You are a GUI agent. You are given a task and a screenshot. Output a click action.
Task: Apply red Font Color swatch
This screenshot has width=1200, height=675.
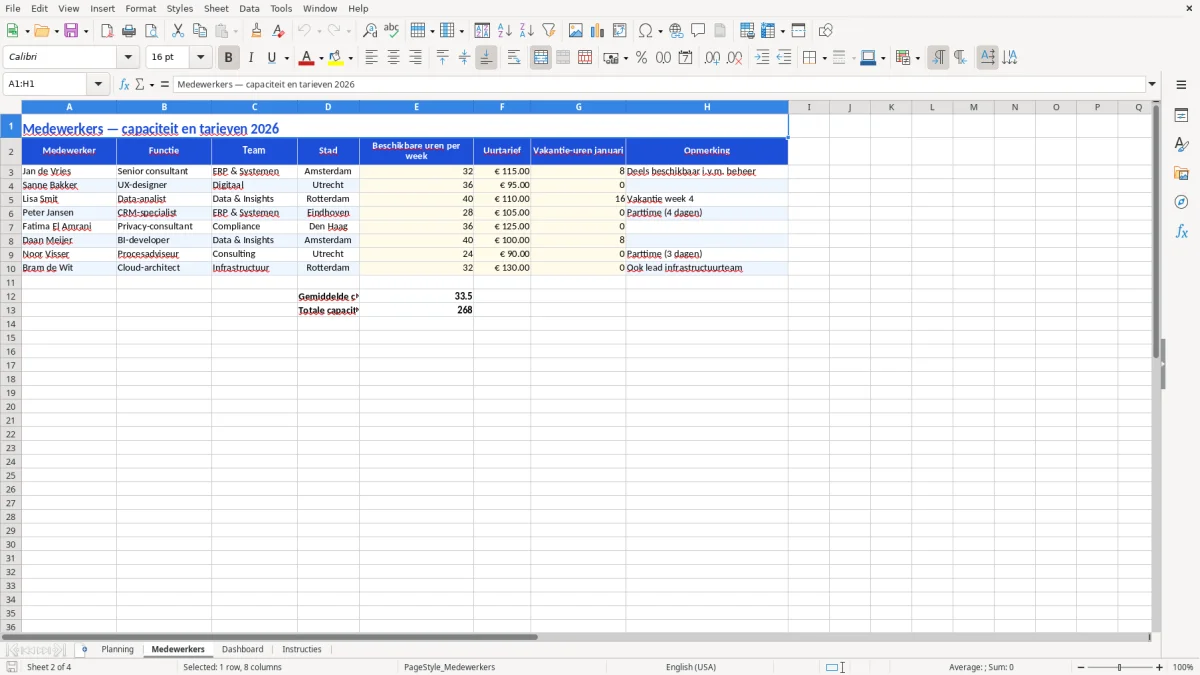tap(307, 58)
